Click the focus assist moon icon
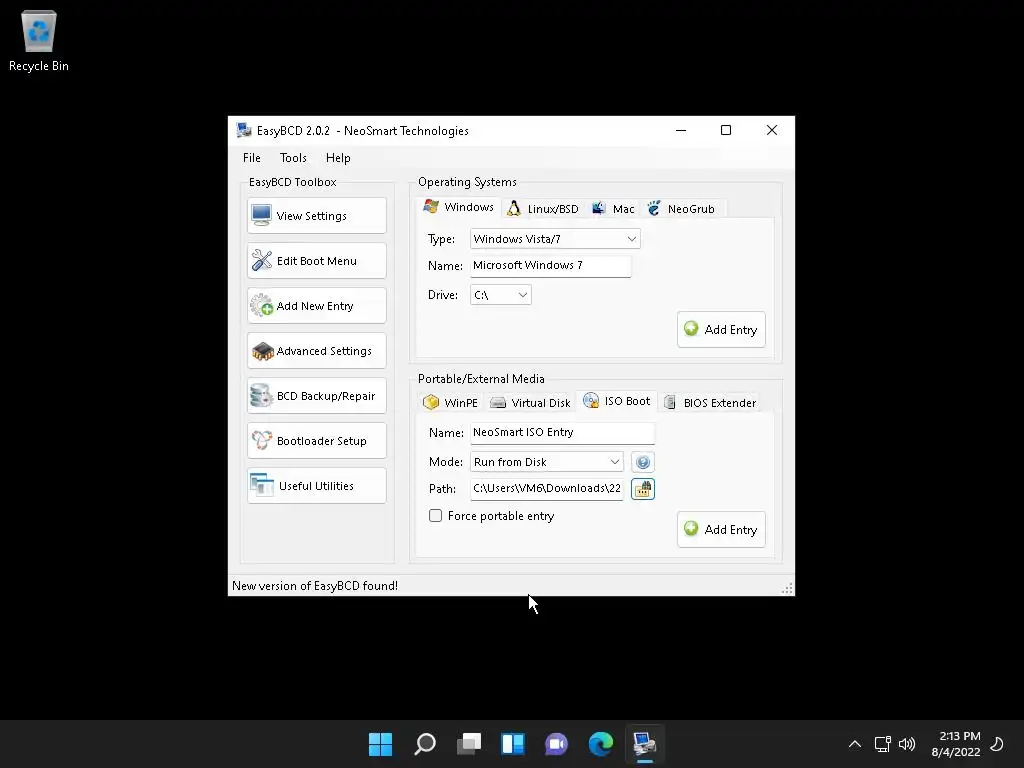The width and height of the screenshot is (1024, 768). pos(997,744)
